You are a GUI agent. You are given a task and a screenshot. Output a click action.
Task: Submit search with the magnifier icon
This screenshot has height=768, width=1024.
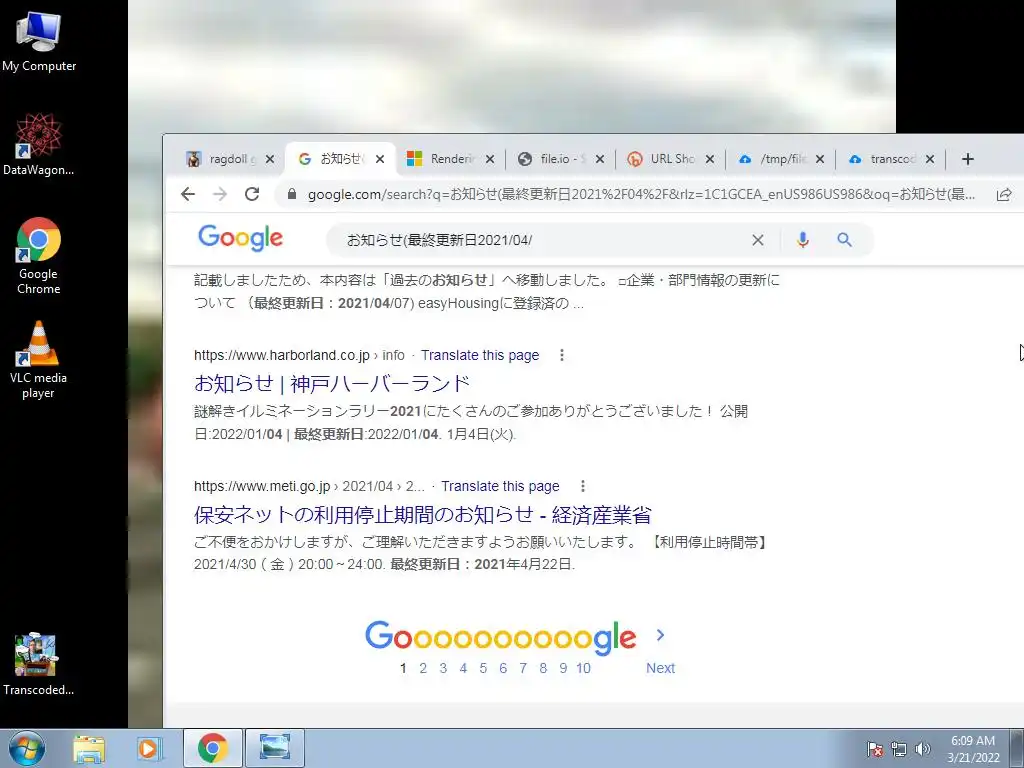[x=844, y=240]
